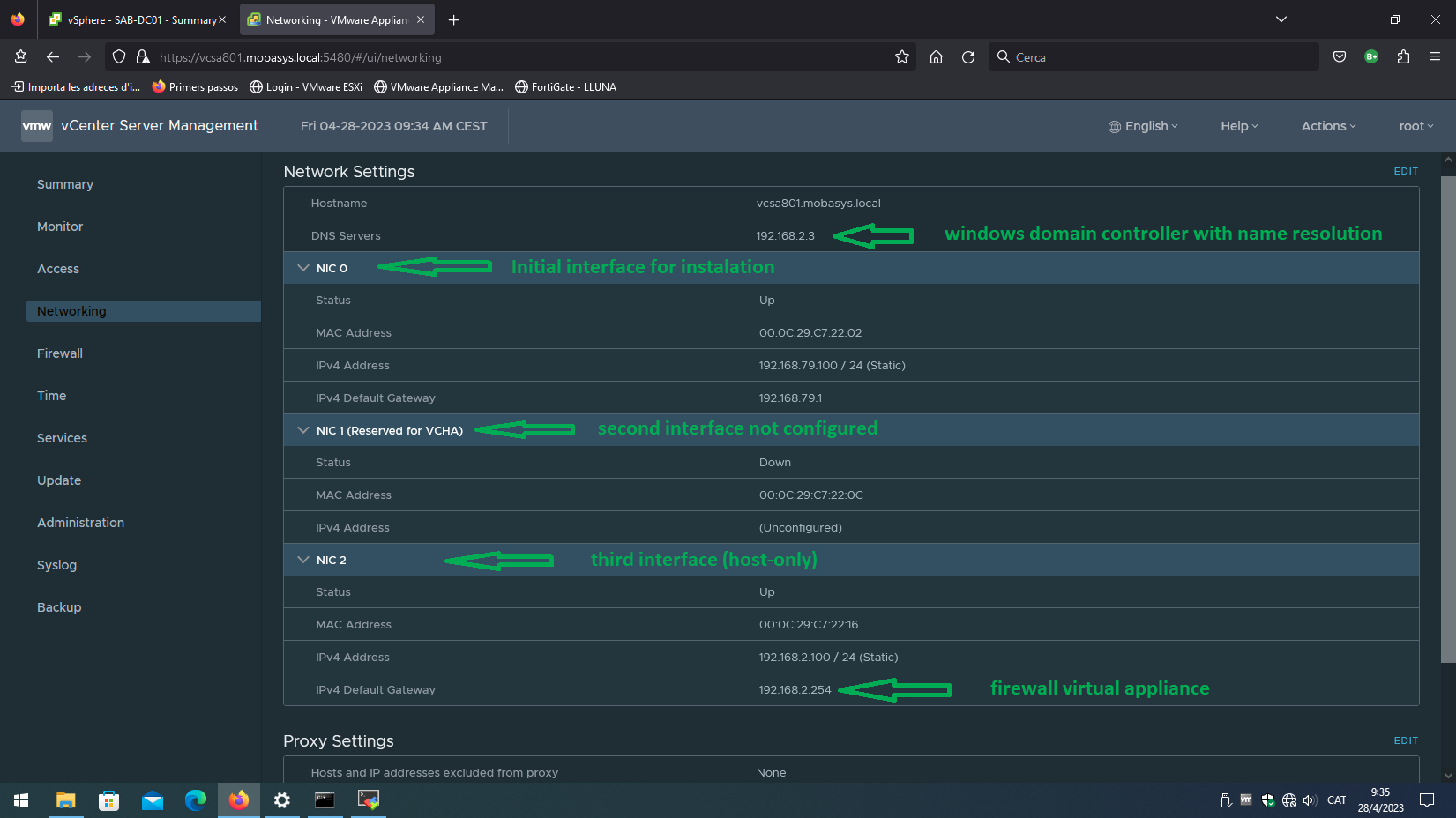Select Firefox in the taskbar
Screen dimensions: 1456x818
pos(239,800)
